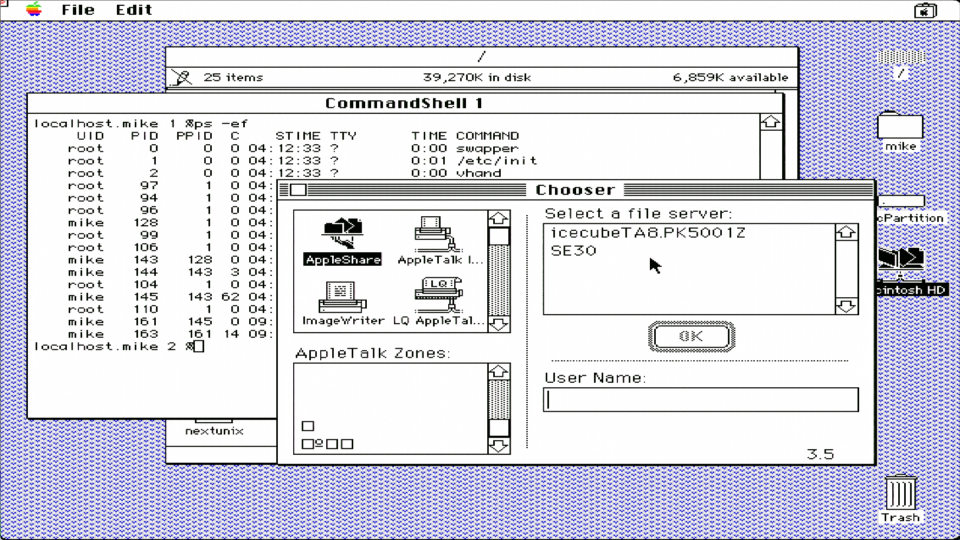This screenshot has width=960, height=540.
Task: Select icecubeTA8.PK5001Z file server
Action: (x=648, y=233)
